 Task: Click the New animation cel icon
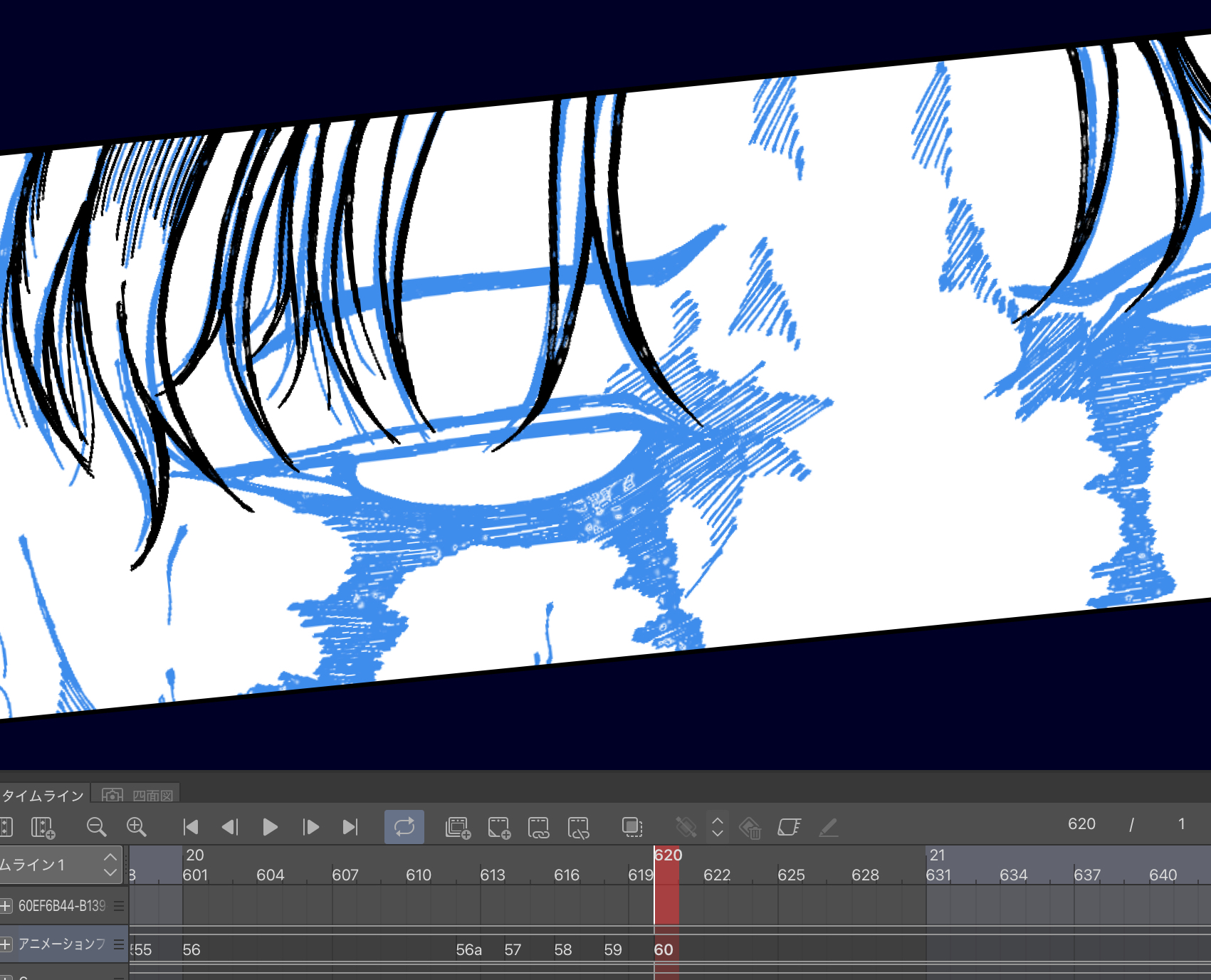pos(498,827)
